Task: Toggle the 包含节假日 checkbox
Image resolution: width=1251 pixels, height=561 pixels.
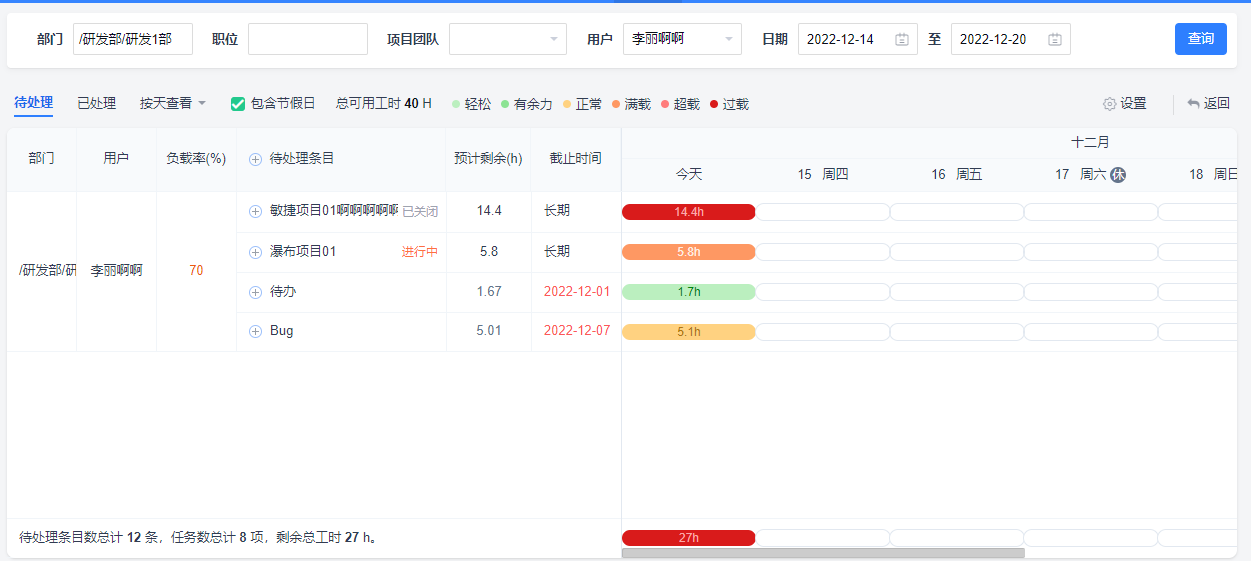Action: (x=238, y=104)
